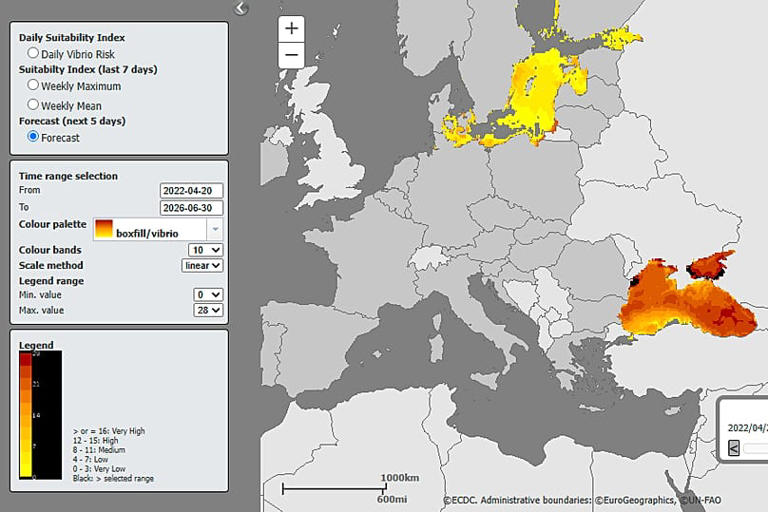The height and width of the screenshot is (512, 768).
Task: Open the Colour bands dropdown
Action: pyautogui.click(x=206, y=250)
